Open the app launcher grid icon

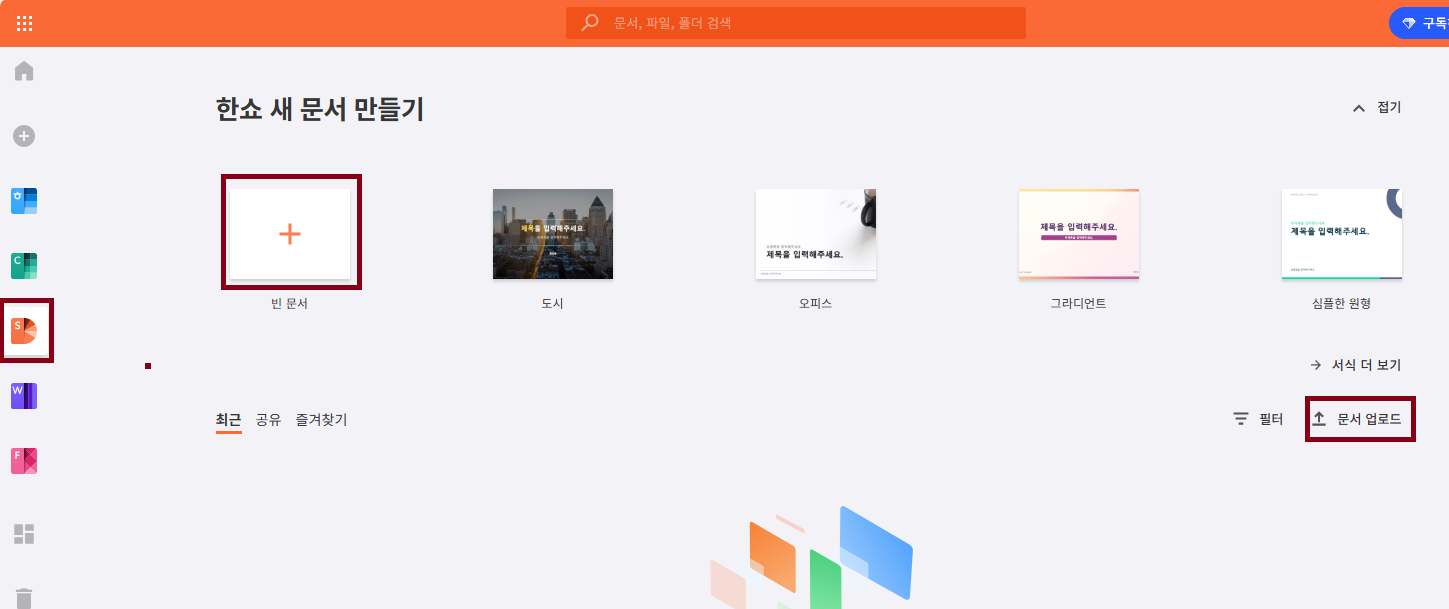(25, 22)
